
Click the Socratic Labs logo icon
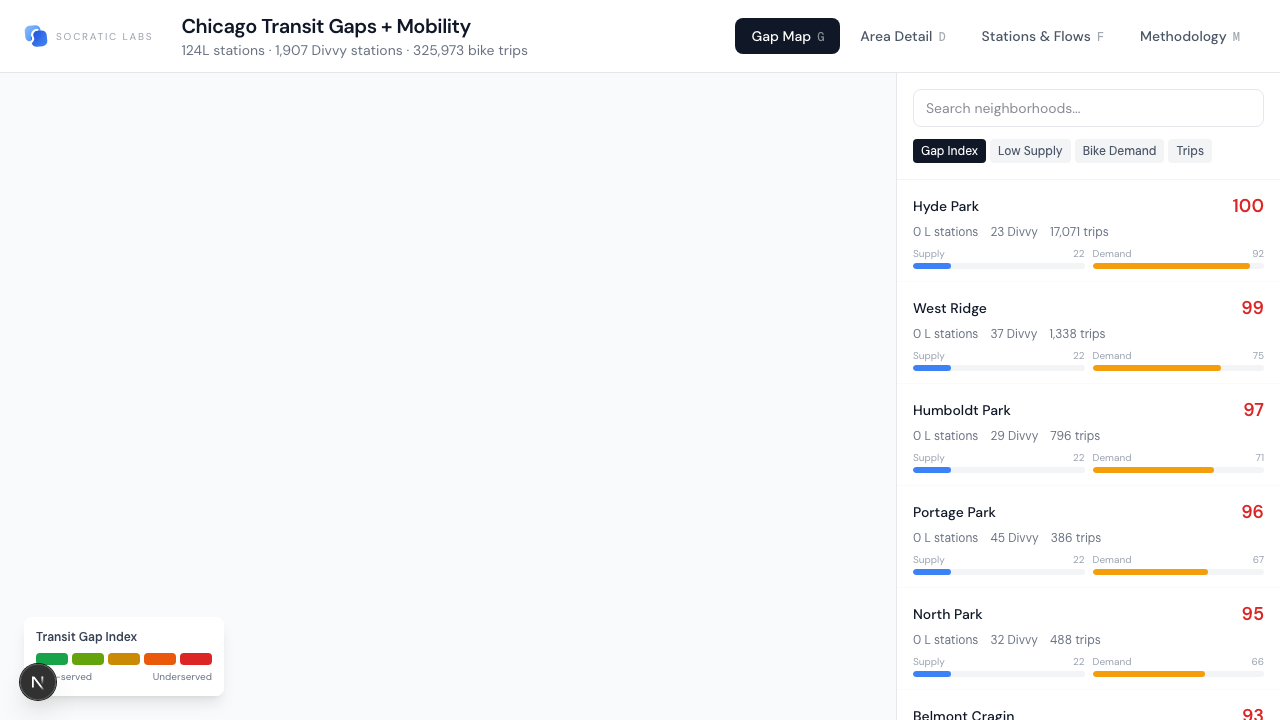point(36,36)
